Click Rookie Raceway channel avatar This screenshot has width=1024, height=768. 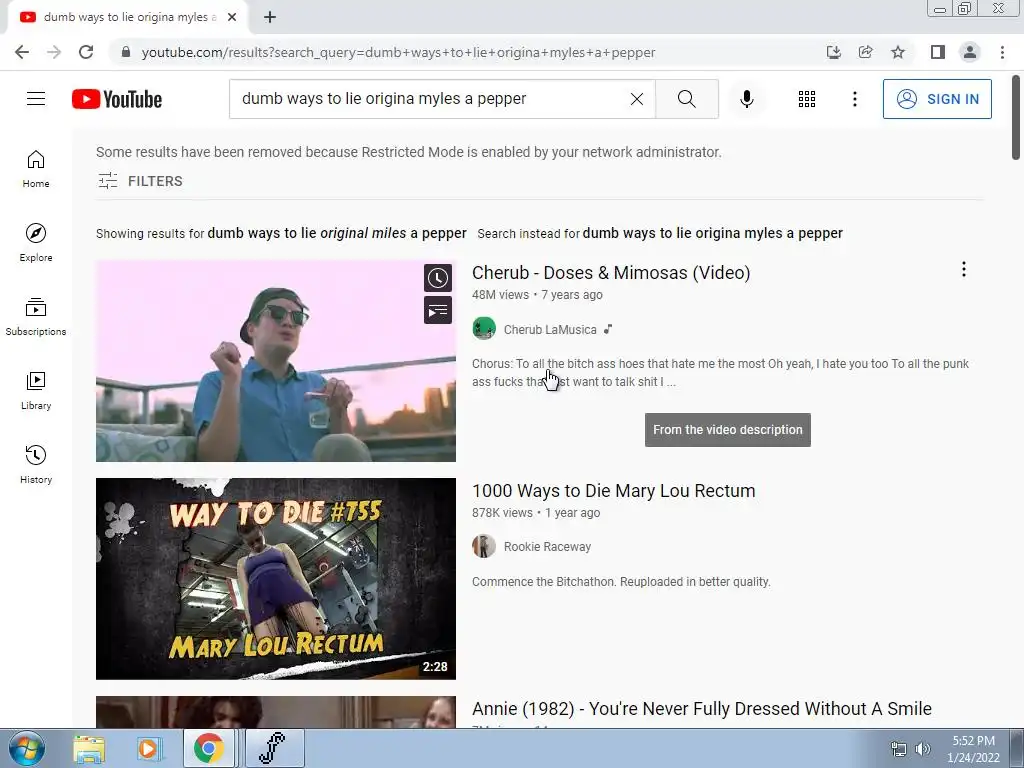click(484, 546)
